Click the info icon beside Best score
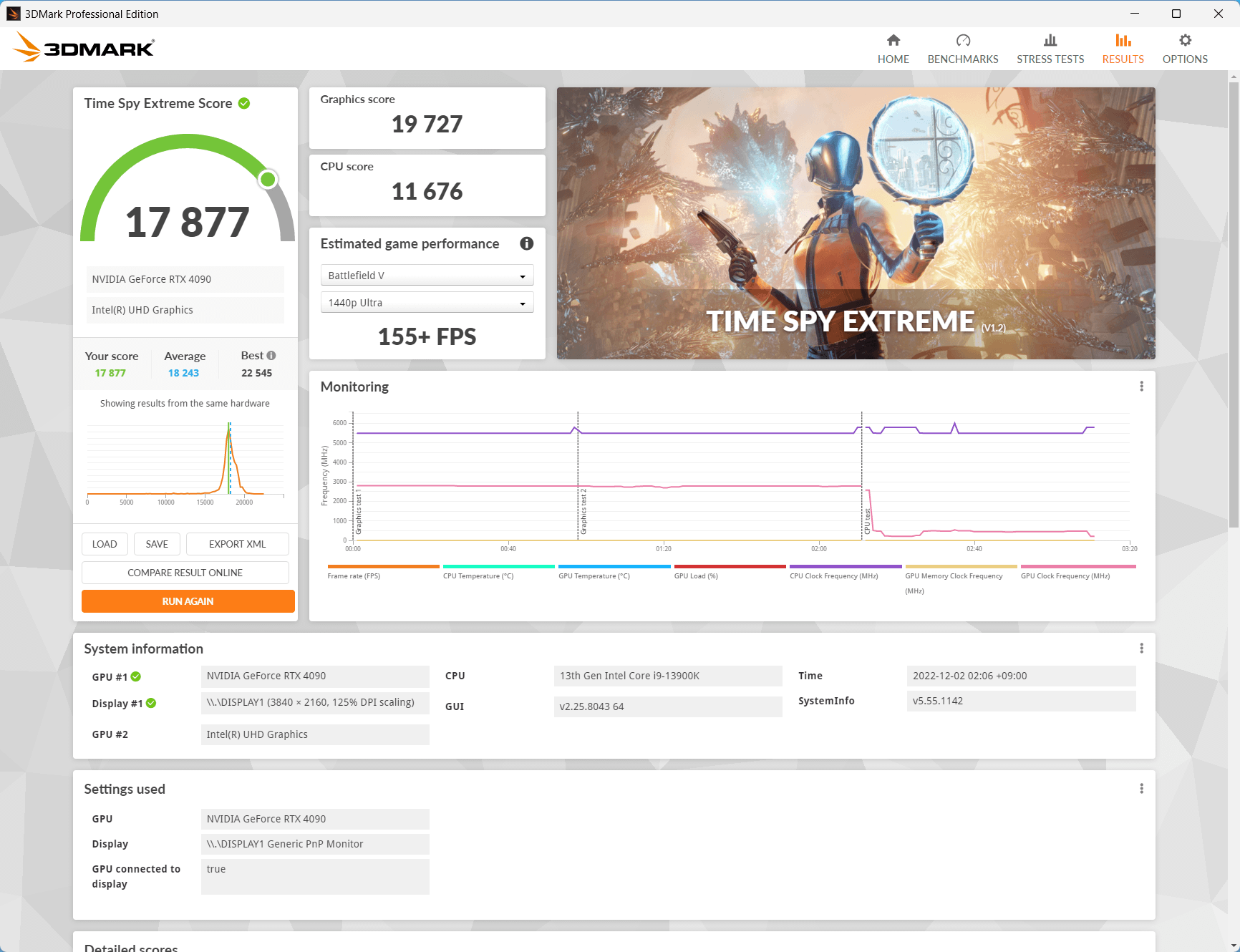Image resolution: width=1240 pixels, height=952 pixels. point(271,356)
